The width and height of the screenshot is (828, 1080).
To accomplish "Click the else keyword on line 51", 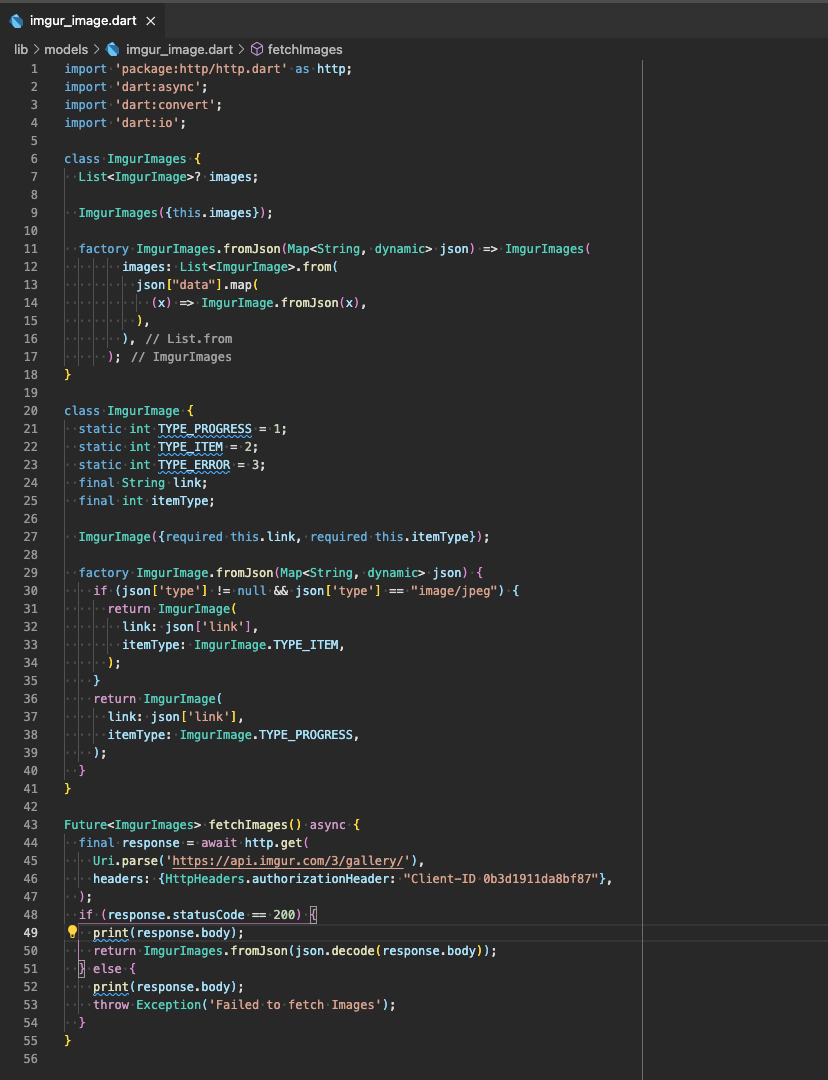I will pos(107,968).
